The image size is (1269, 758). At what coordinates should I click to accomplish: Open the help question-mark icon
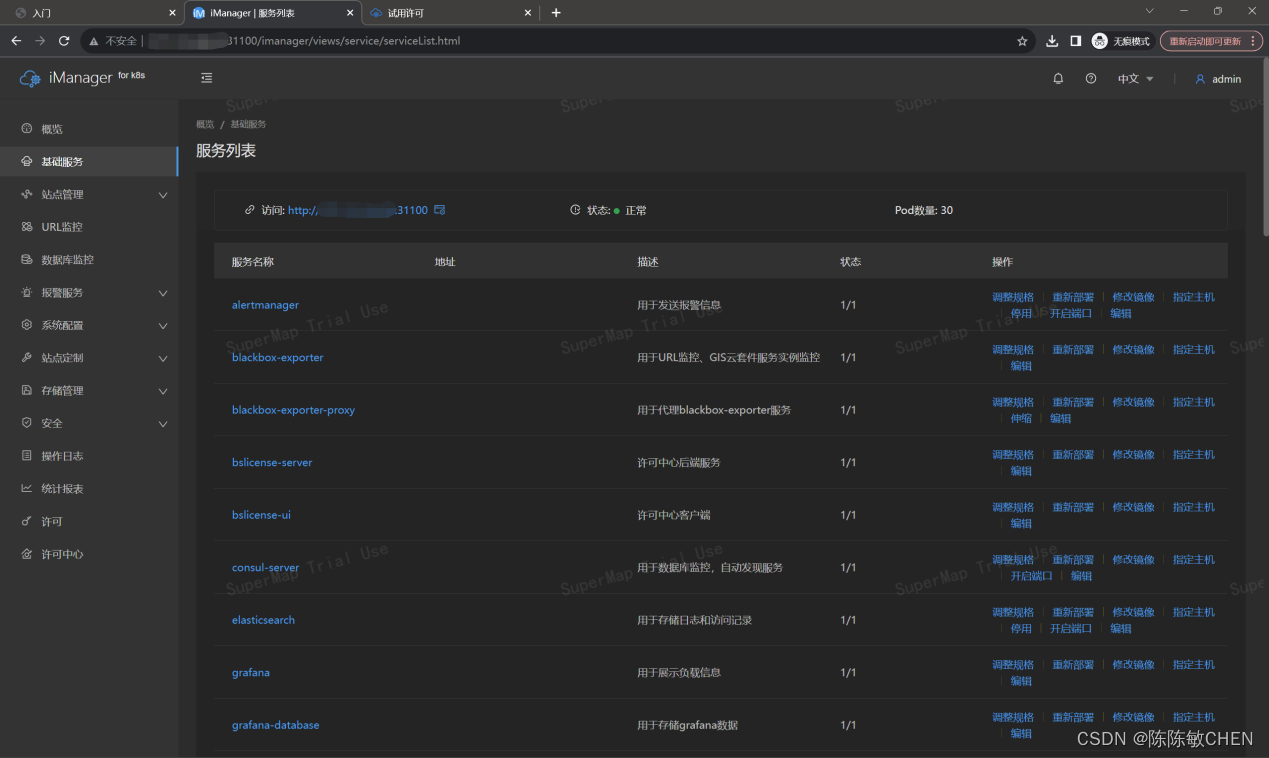click(1091, 79)
